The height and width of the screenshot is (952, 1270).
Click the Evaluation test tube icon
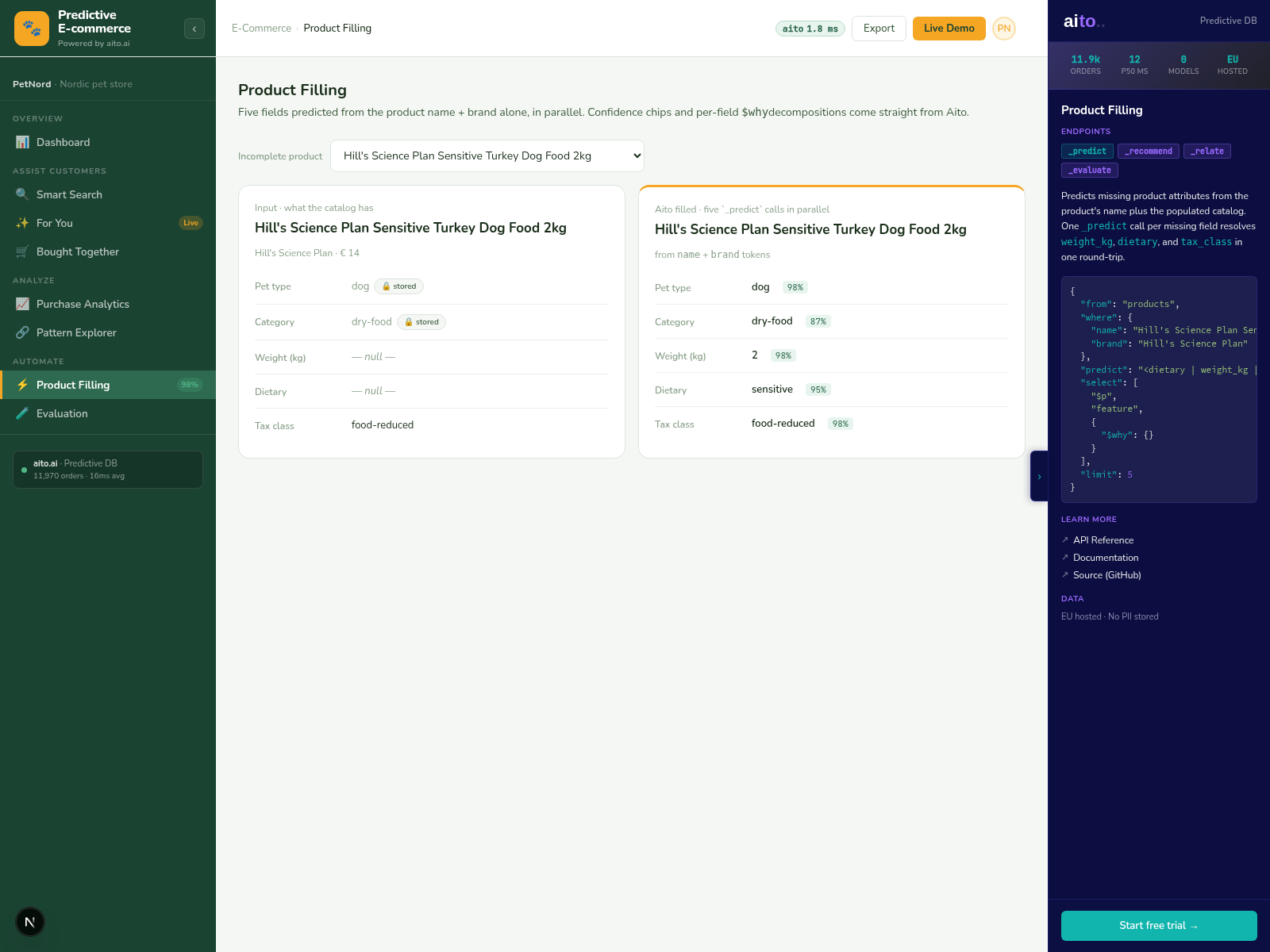pos(22,413)
